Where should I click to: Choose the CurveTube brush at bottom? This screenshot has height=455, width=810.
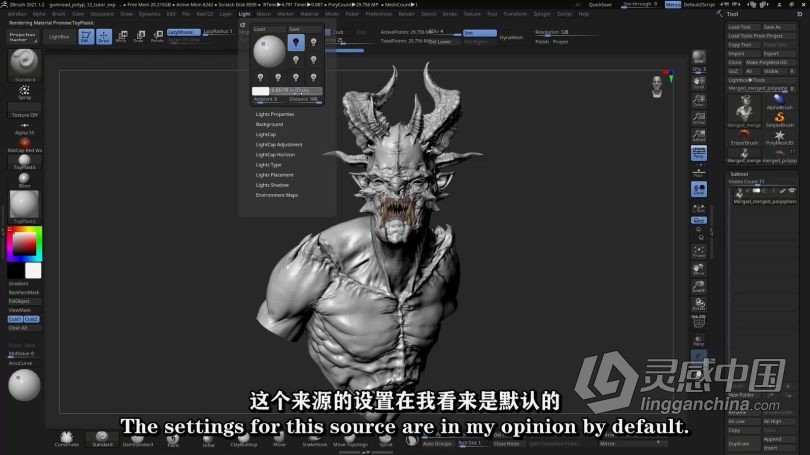click(67, 439)
